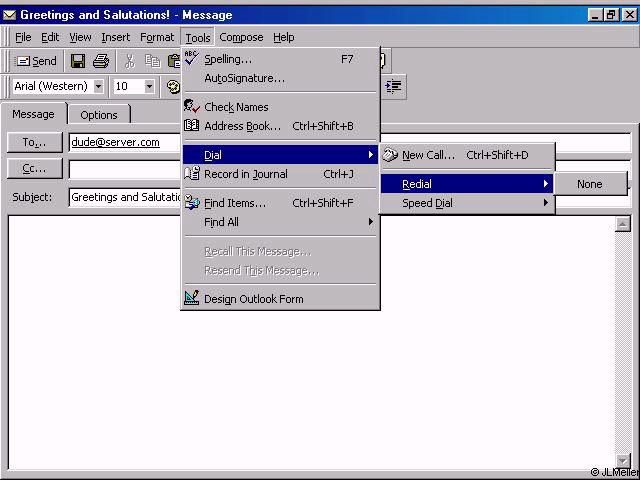Click the Save floppy disk icon
The width and height of the screenshot is (640, 480).
coord(78,61)
